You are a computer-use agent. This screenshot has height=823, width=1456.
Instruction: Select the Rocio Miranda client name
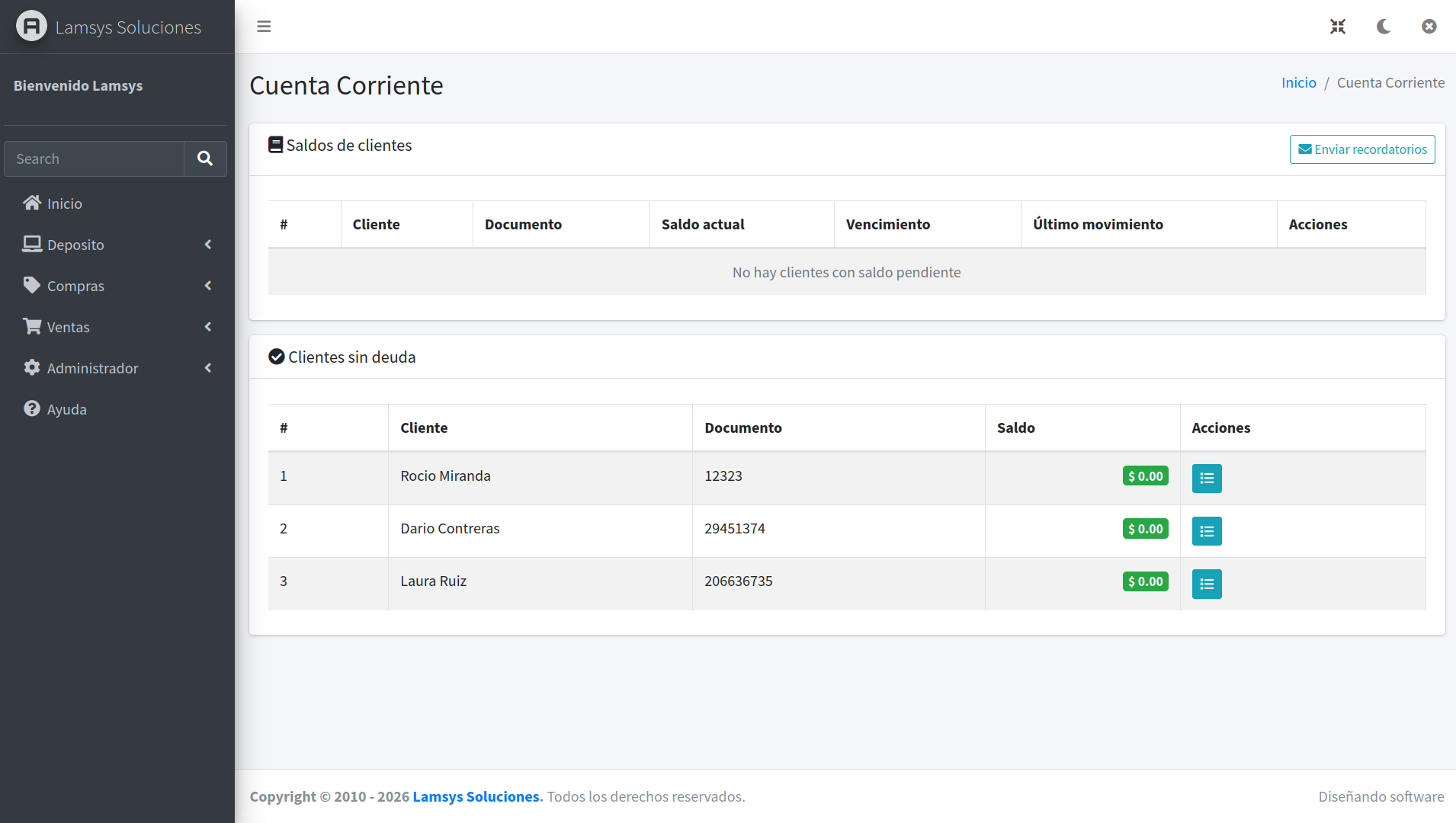pos(446,476)
